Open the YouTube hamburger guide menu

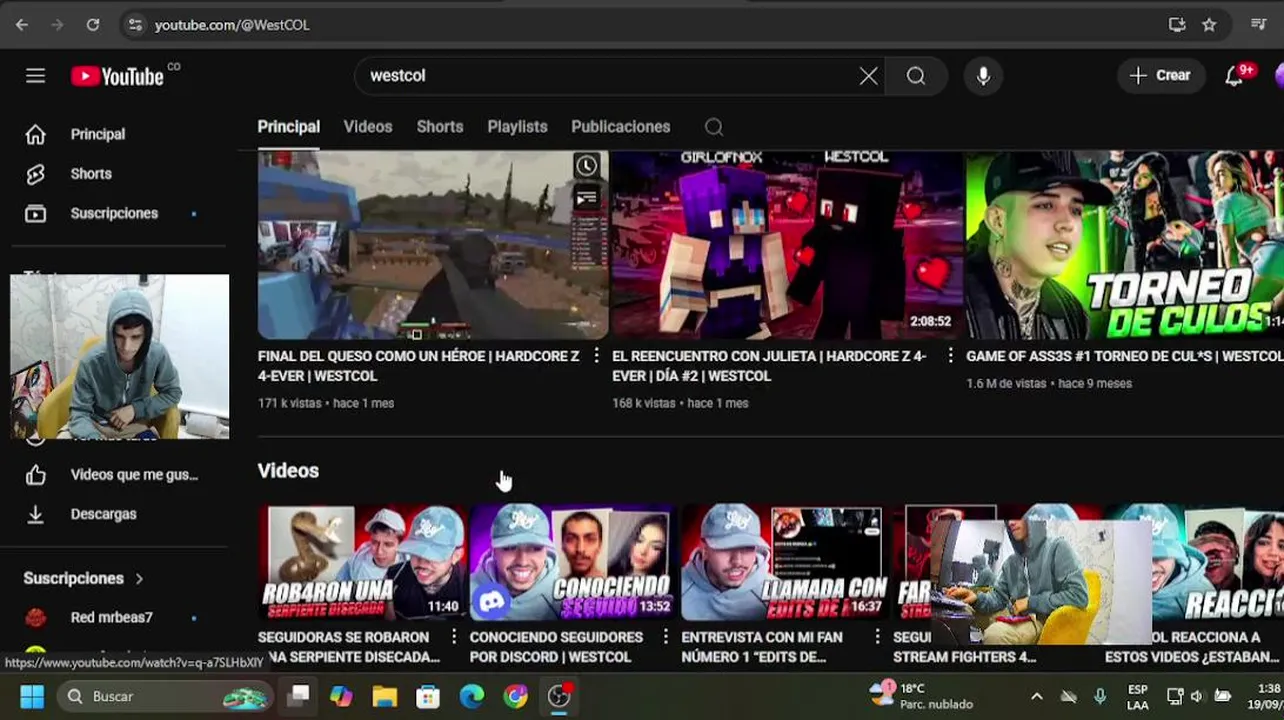(35, 76)
